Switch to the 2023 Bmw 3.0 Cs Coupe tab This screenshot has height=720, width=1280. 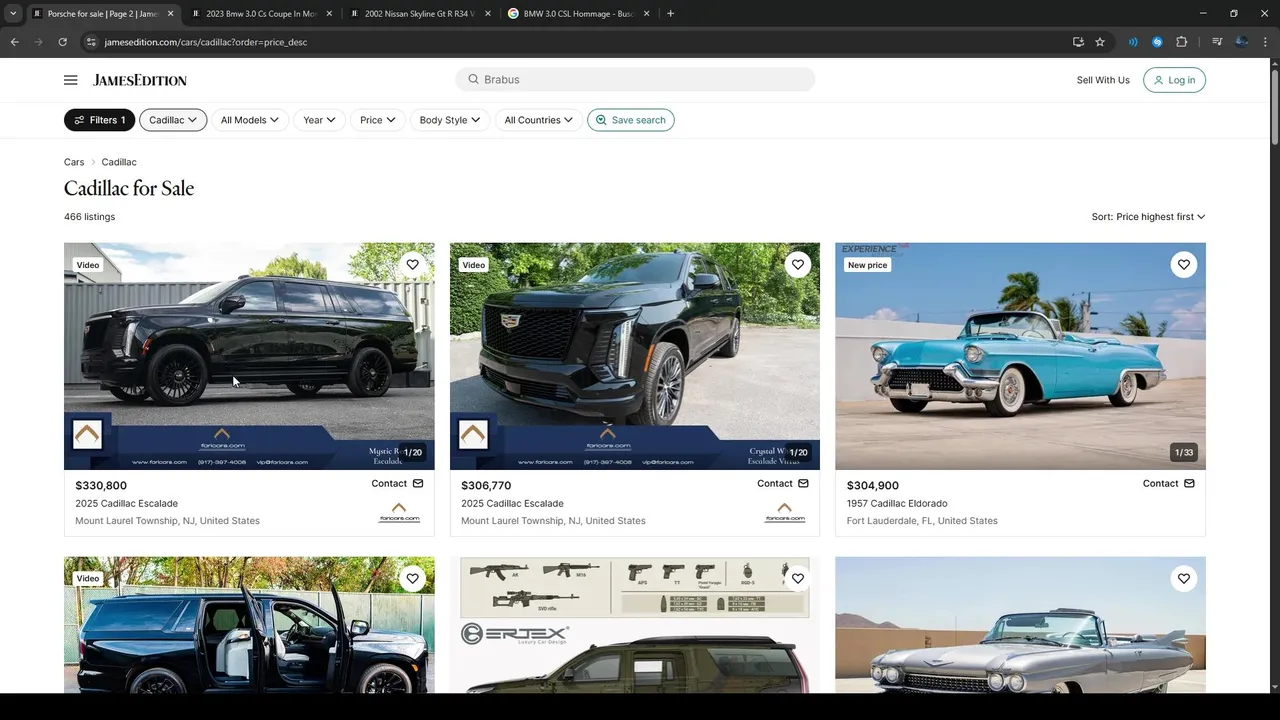(260, 14)
